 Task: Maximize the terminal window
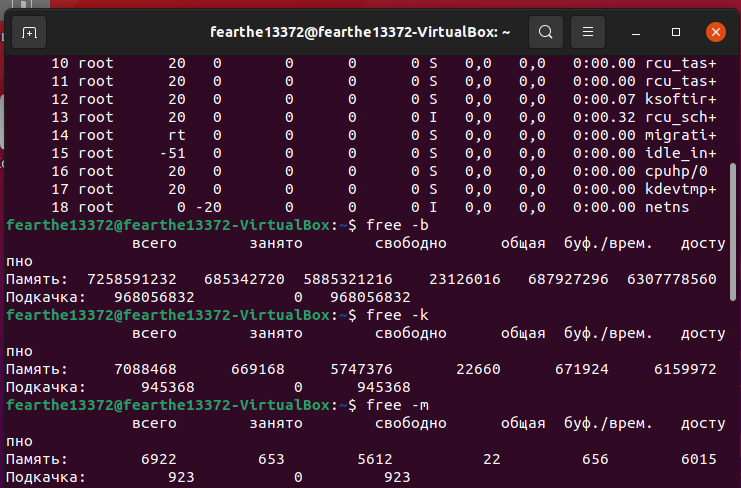(x=676, y=32)
